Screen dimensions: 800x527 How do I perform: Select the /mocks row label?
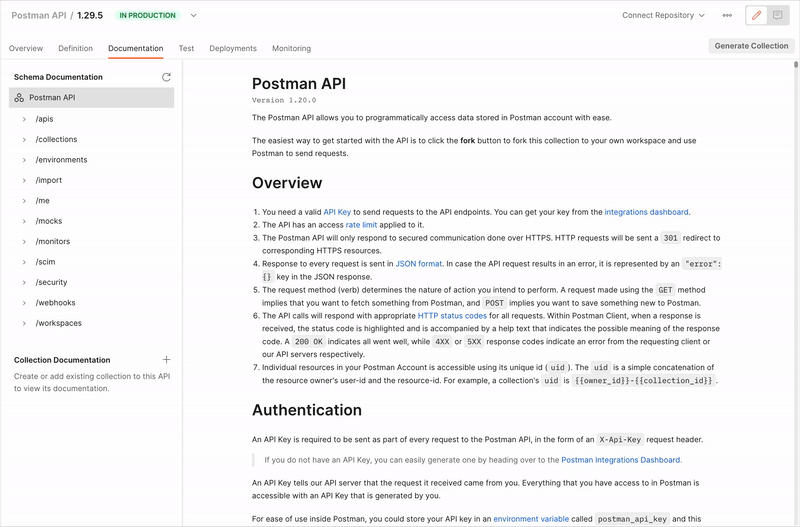(49, 221)
